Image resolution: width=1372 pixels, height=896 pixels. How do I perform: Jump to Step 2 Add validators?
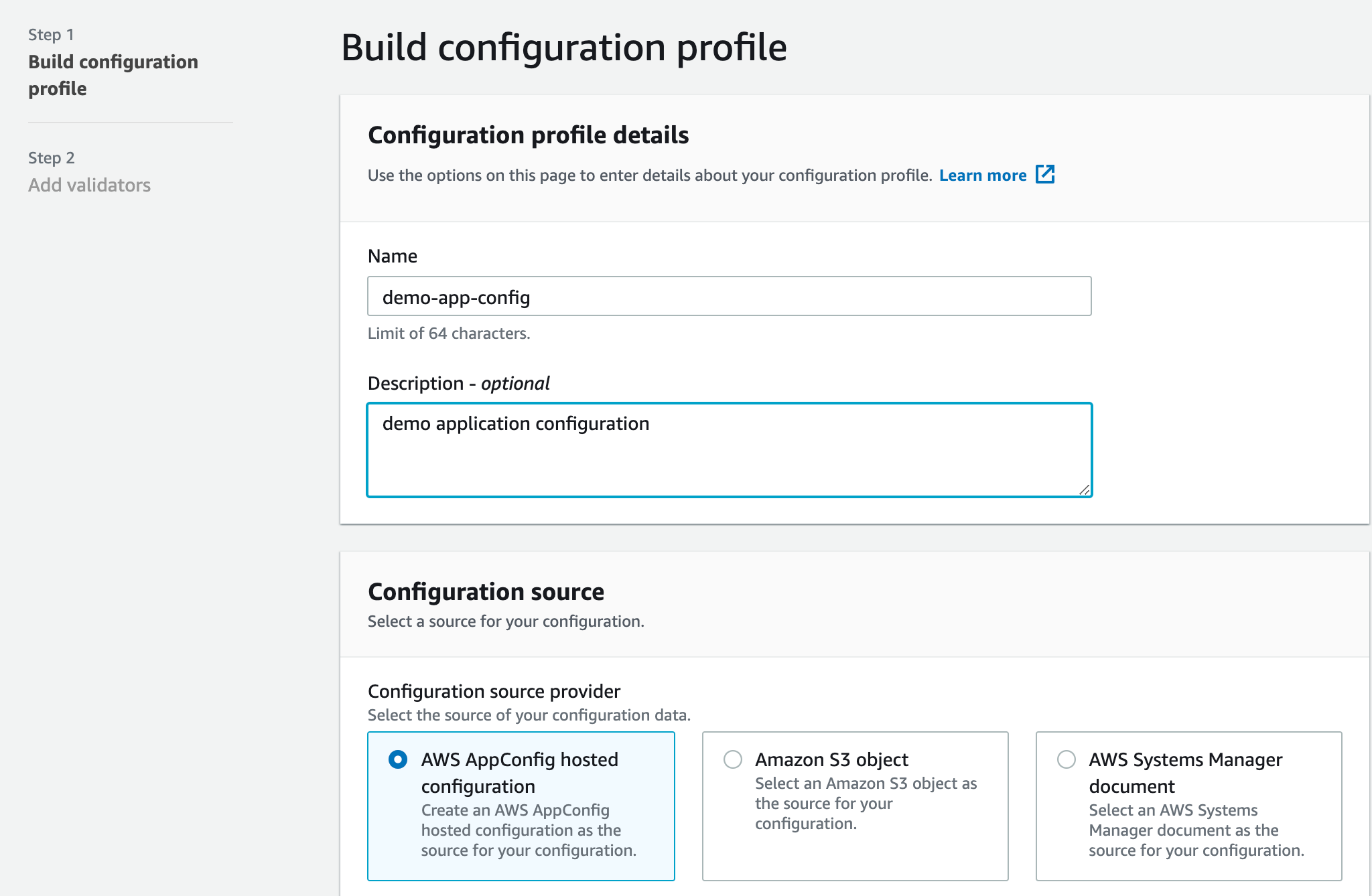(89, 185)
